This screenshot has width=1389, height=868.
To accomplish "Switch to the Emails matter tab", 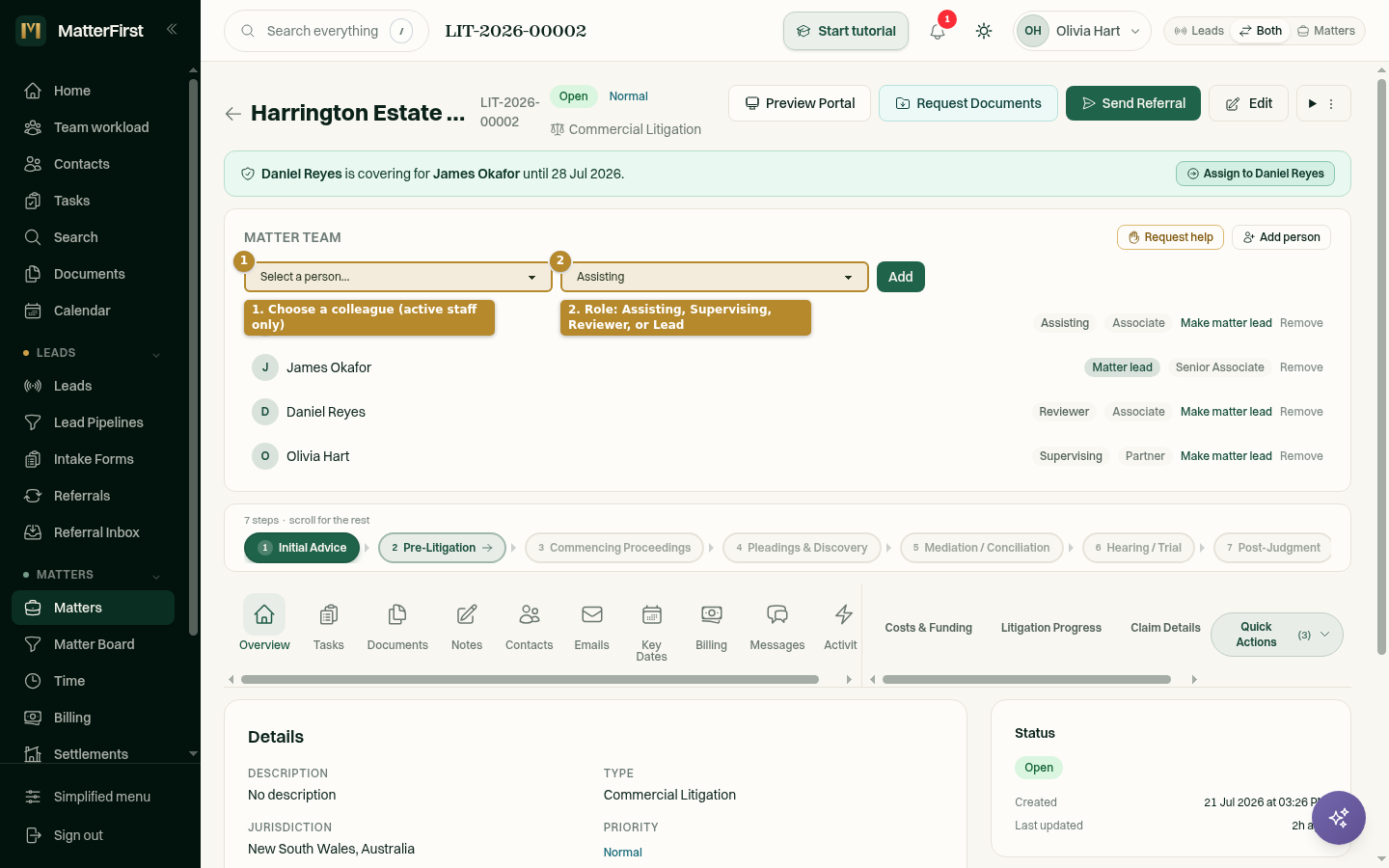I will [591, 627].
